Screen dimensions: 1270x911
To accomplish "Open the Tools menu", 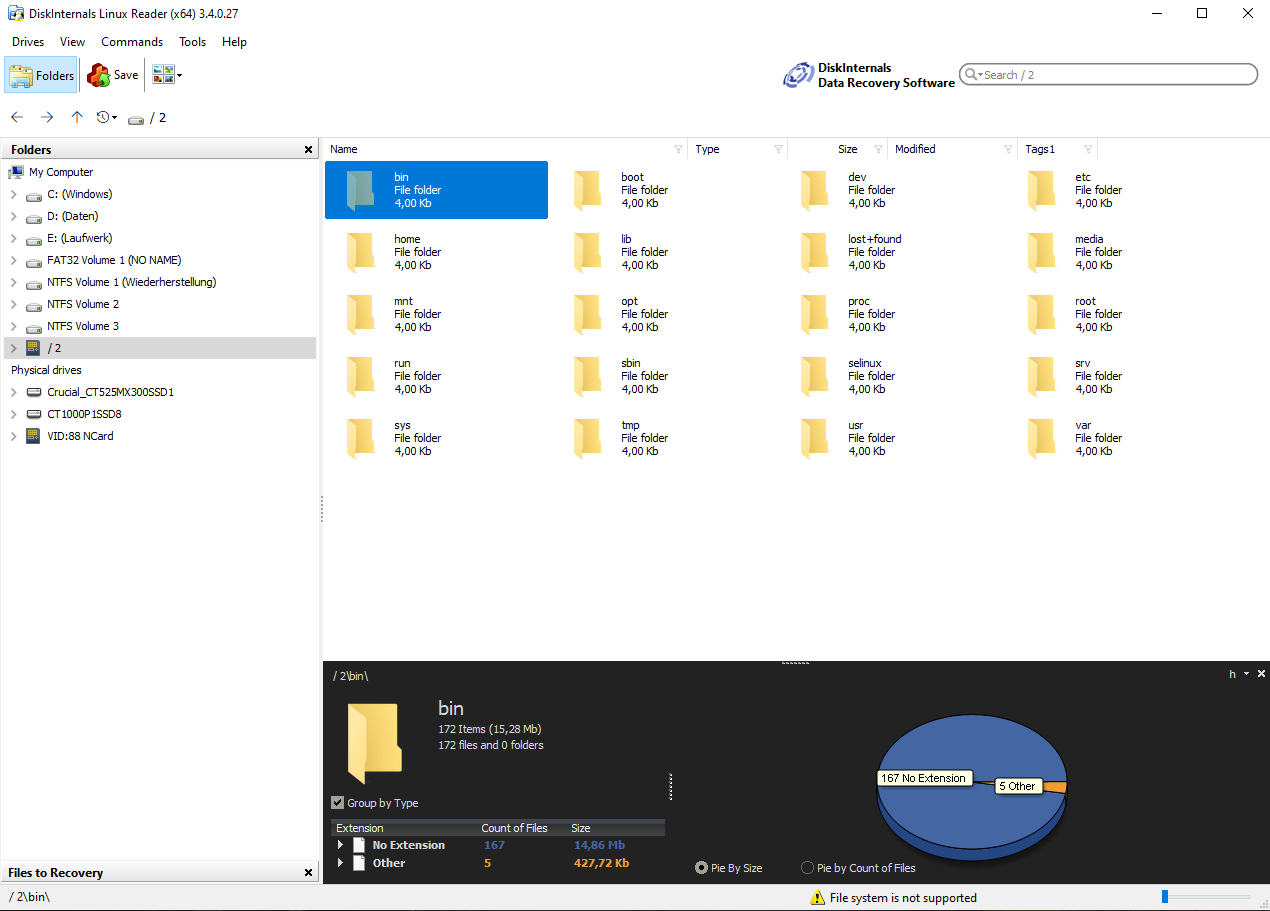I will point(192,42).
